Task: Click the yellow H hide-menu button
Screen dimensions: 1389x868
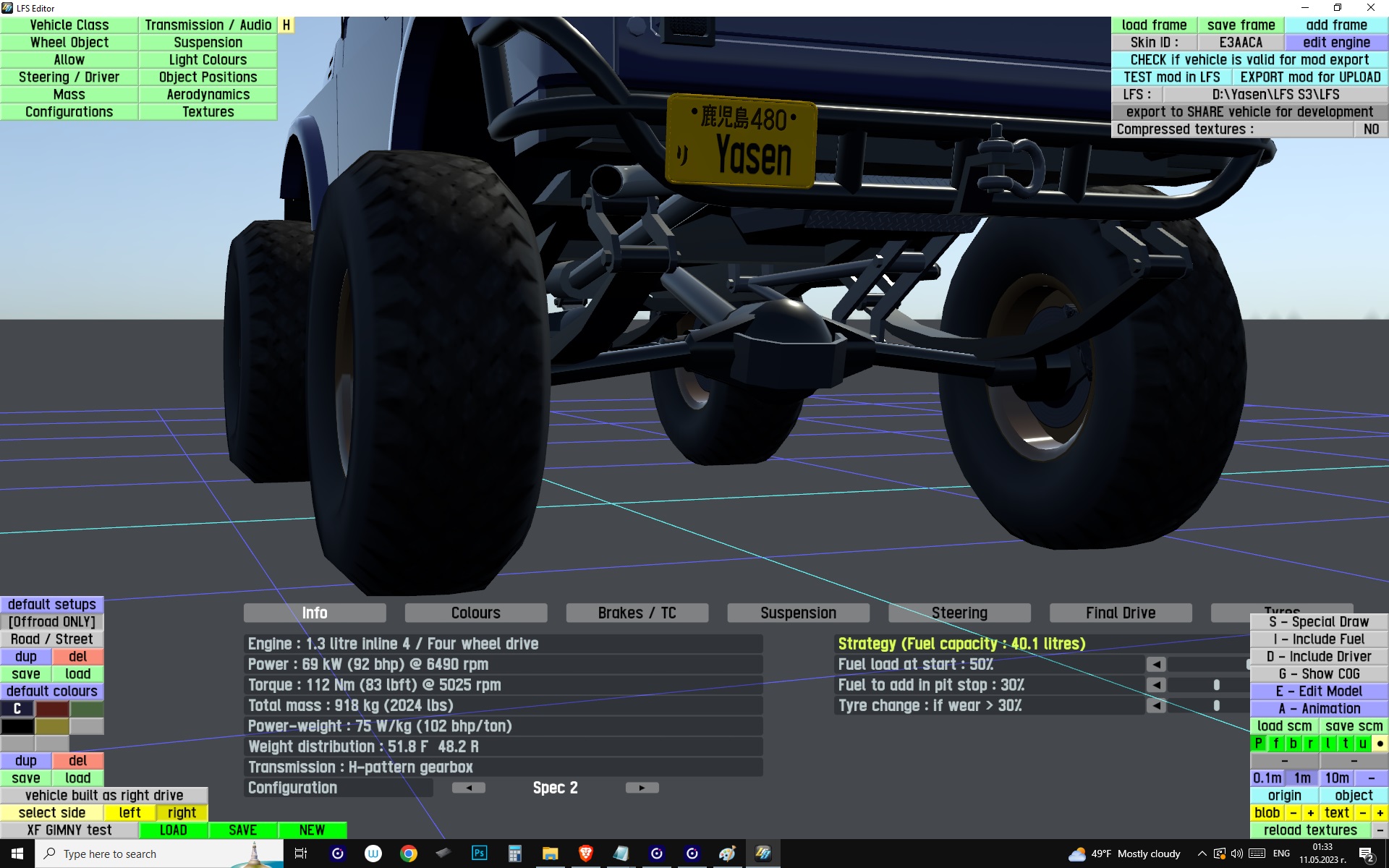Action: [286, 25]
